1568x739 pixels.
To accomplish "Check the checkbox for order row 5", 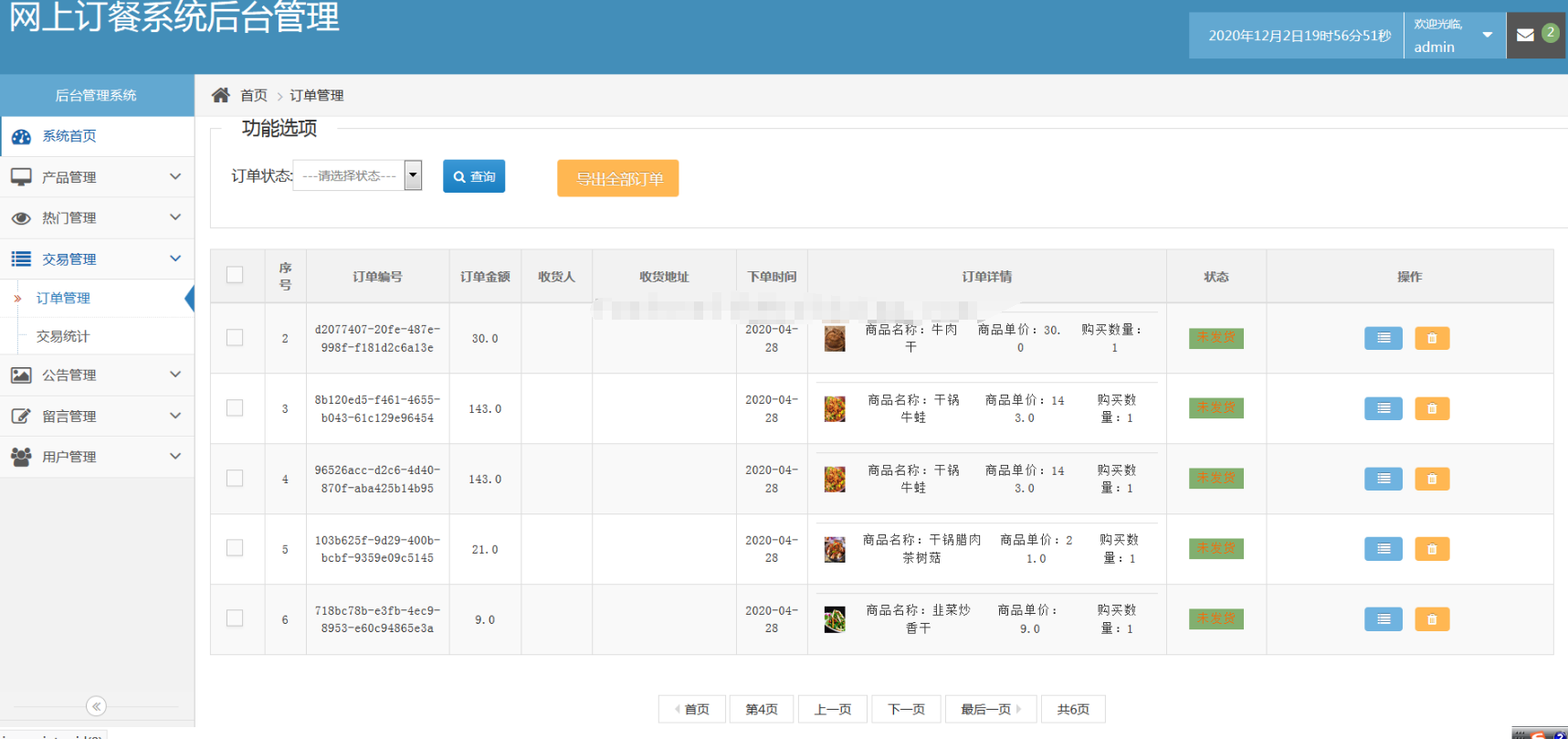I will tap(235, 548).
